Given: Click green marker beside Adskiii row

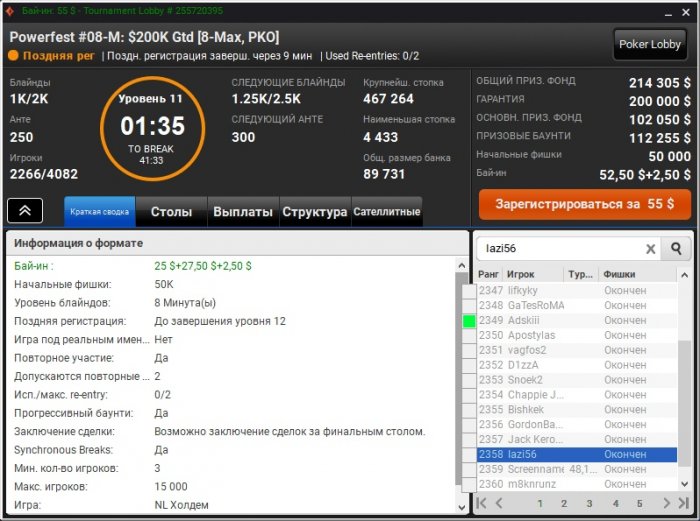Looking at the screenshot, I should (469, 321).
